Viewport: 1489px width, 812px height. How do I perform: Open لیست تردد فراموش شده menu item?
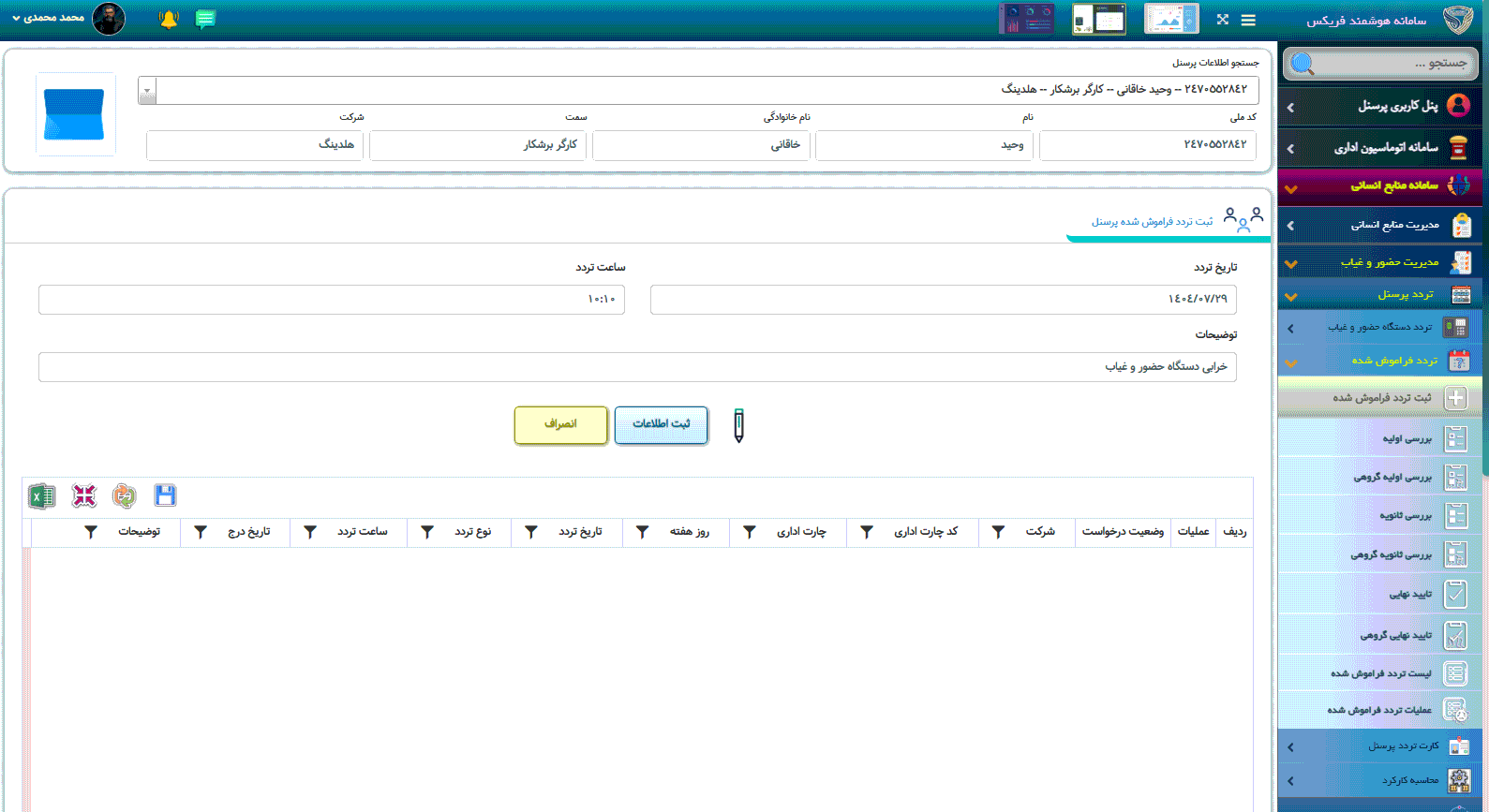tap(1380, 673)
